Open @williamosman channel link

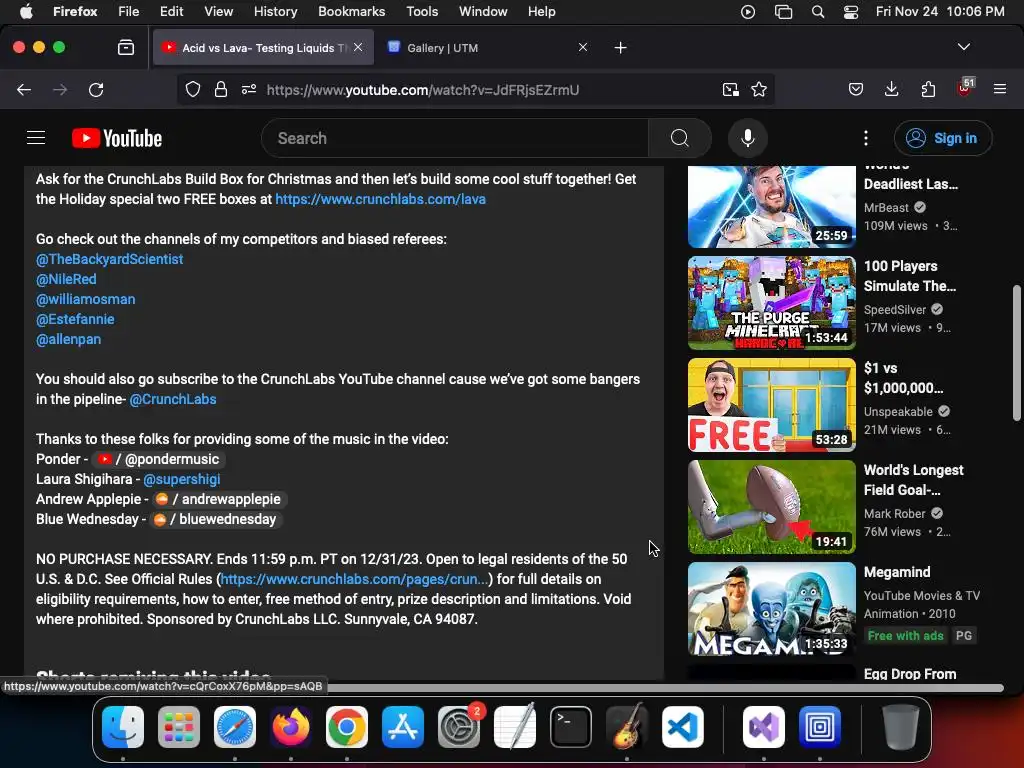pos(86,299)
